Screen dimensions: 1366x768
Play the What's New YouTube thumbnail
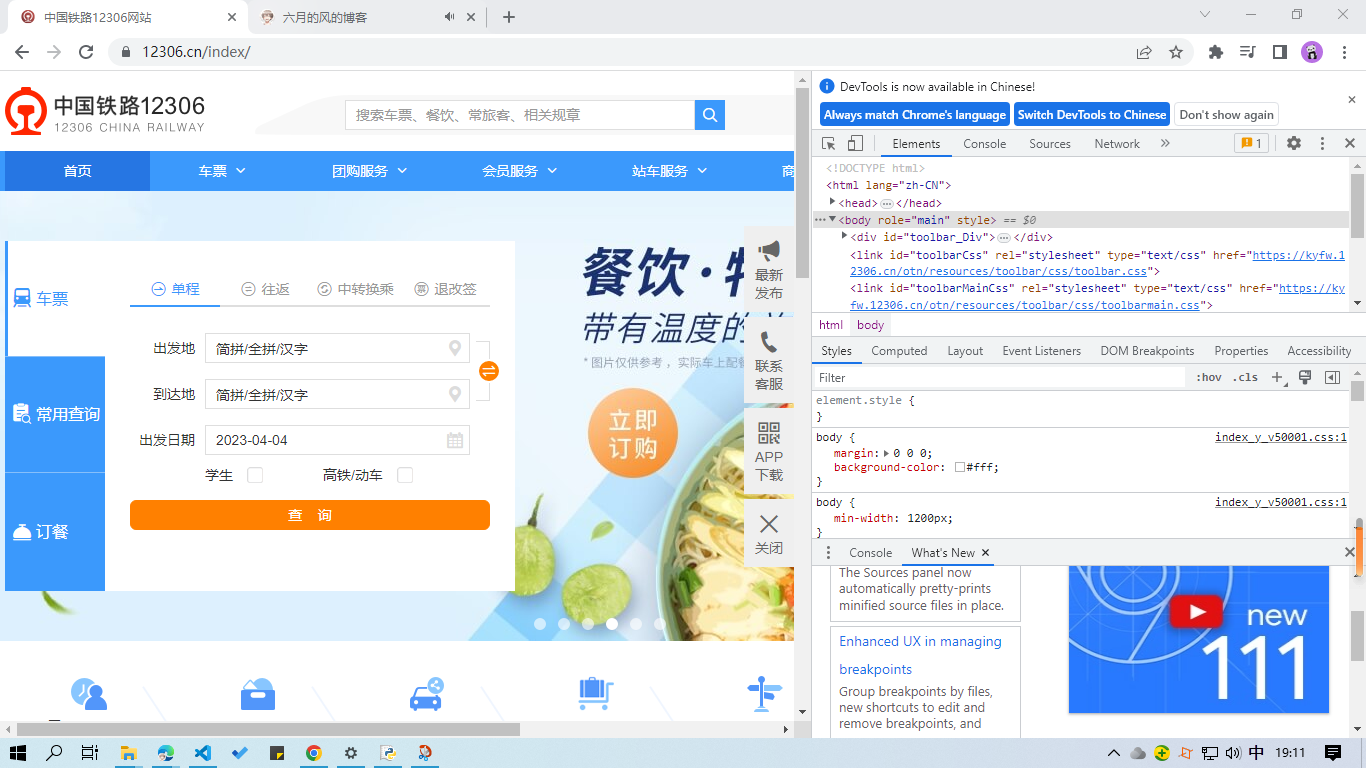1198,611
